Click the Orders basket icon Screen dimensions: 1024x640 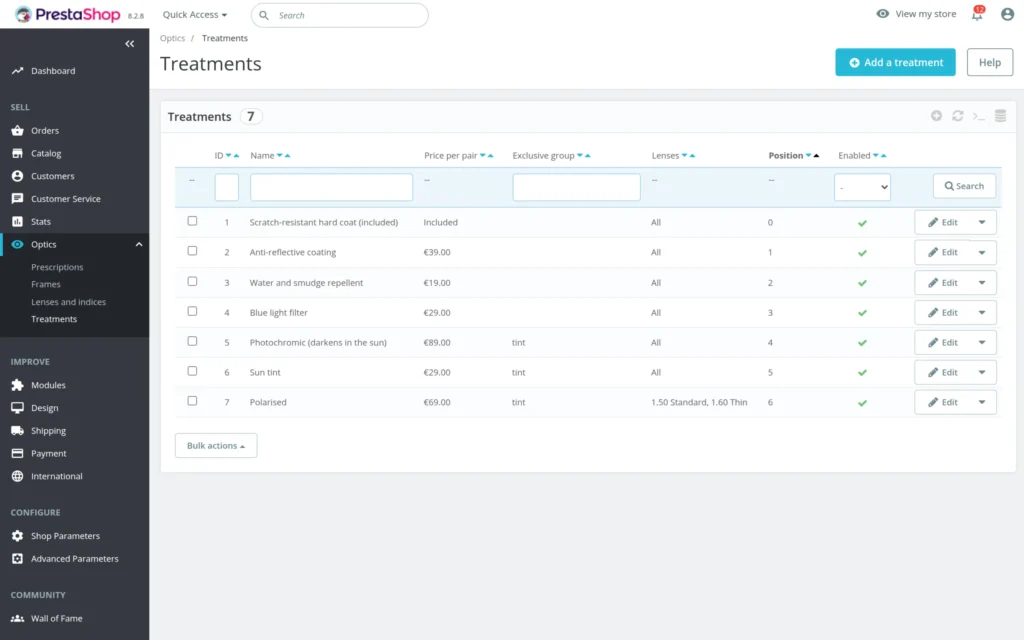tap(18, 131)
